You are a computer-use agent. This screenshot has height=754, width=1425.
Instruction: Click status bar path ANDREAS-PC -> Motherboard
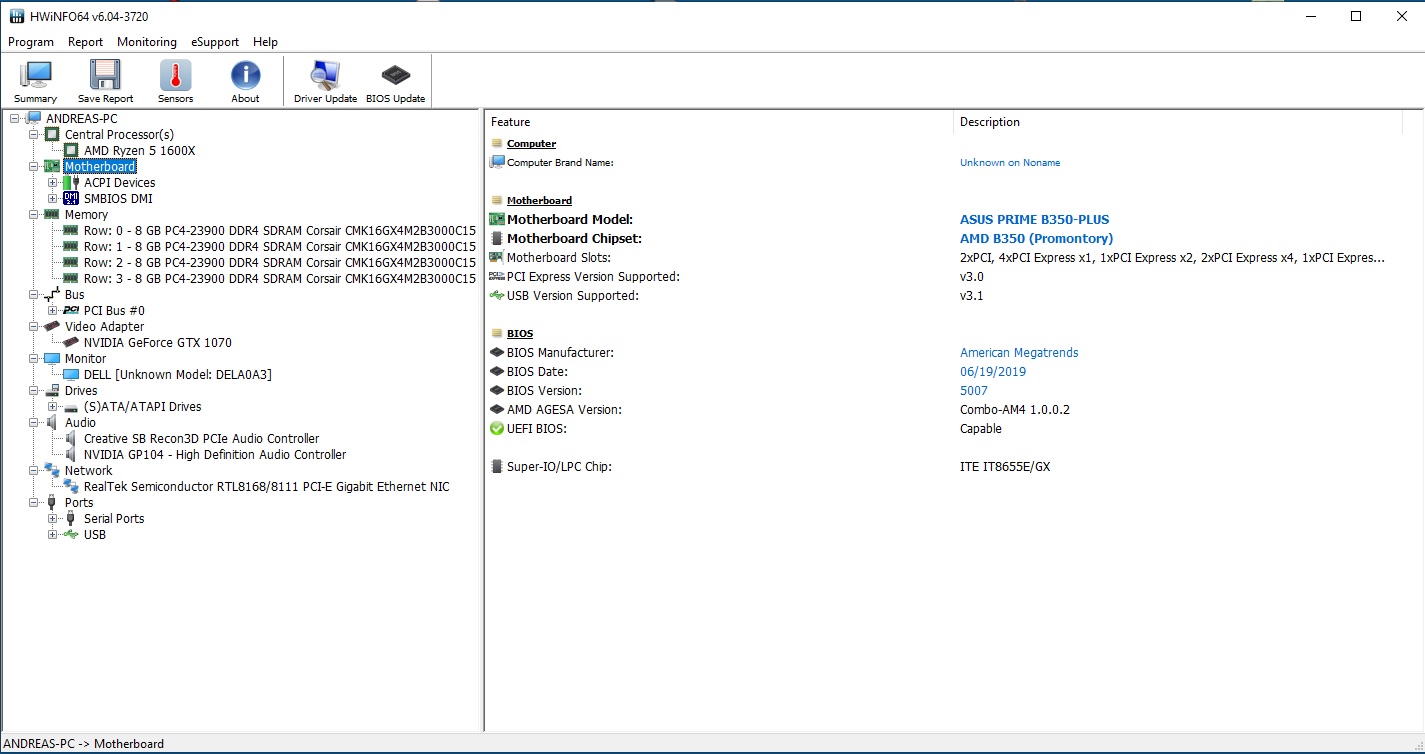tap(85, 743)
